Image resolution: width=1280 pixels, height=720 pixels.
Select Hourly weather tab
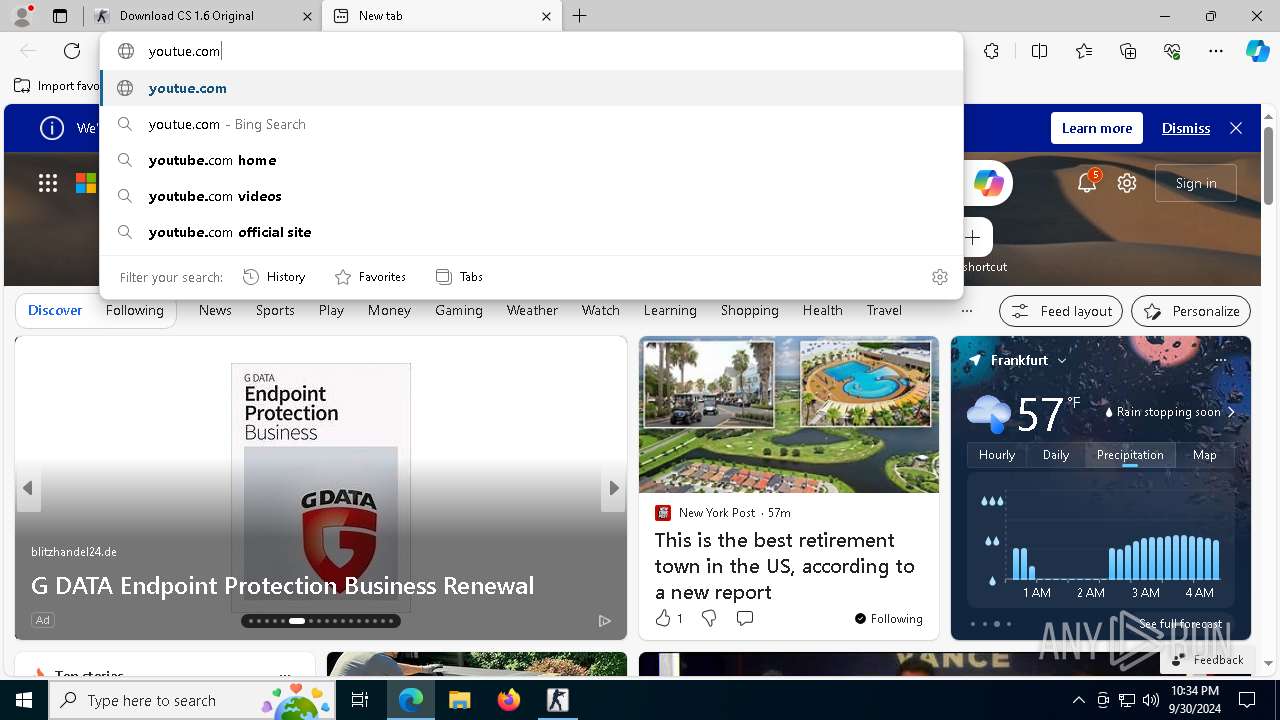[x=997, y=454]
